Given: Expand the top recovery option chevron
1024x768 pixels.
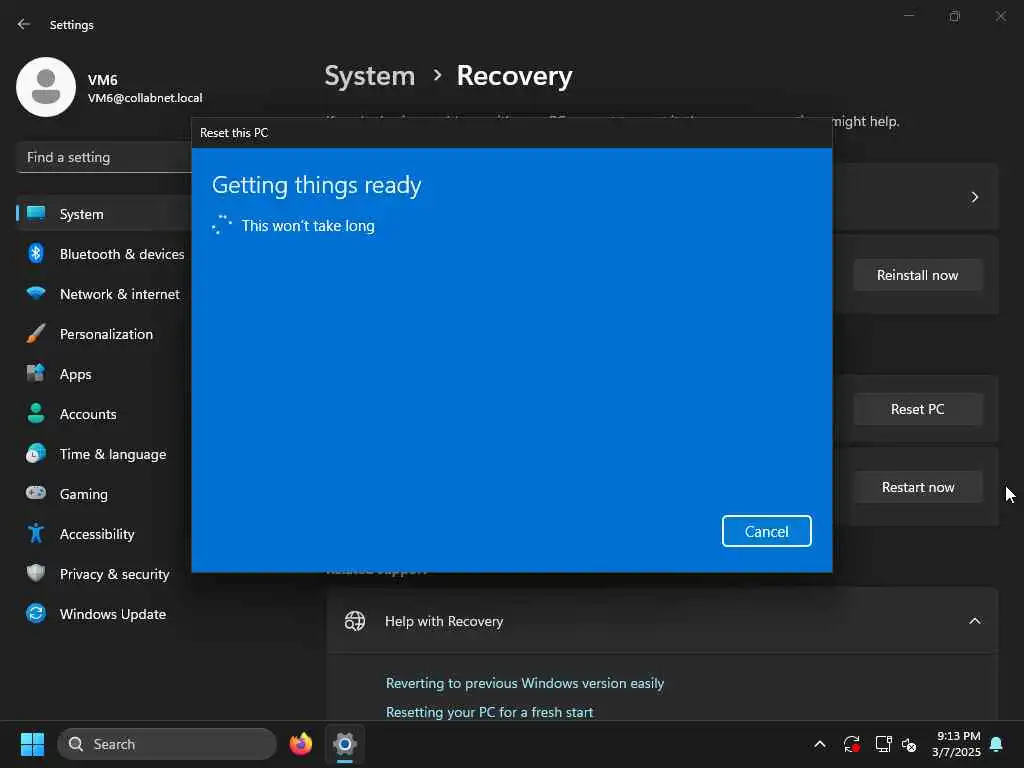Looking at the screenshot, I should point(974,197).
